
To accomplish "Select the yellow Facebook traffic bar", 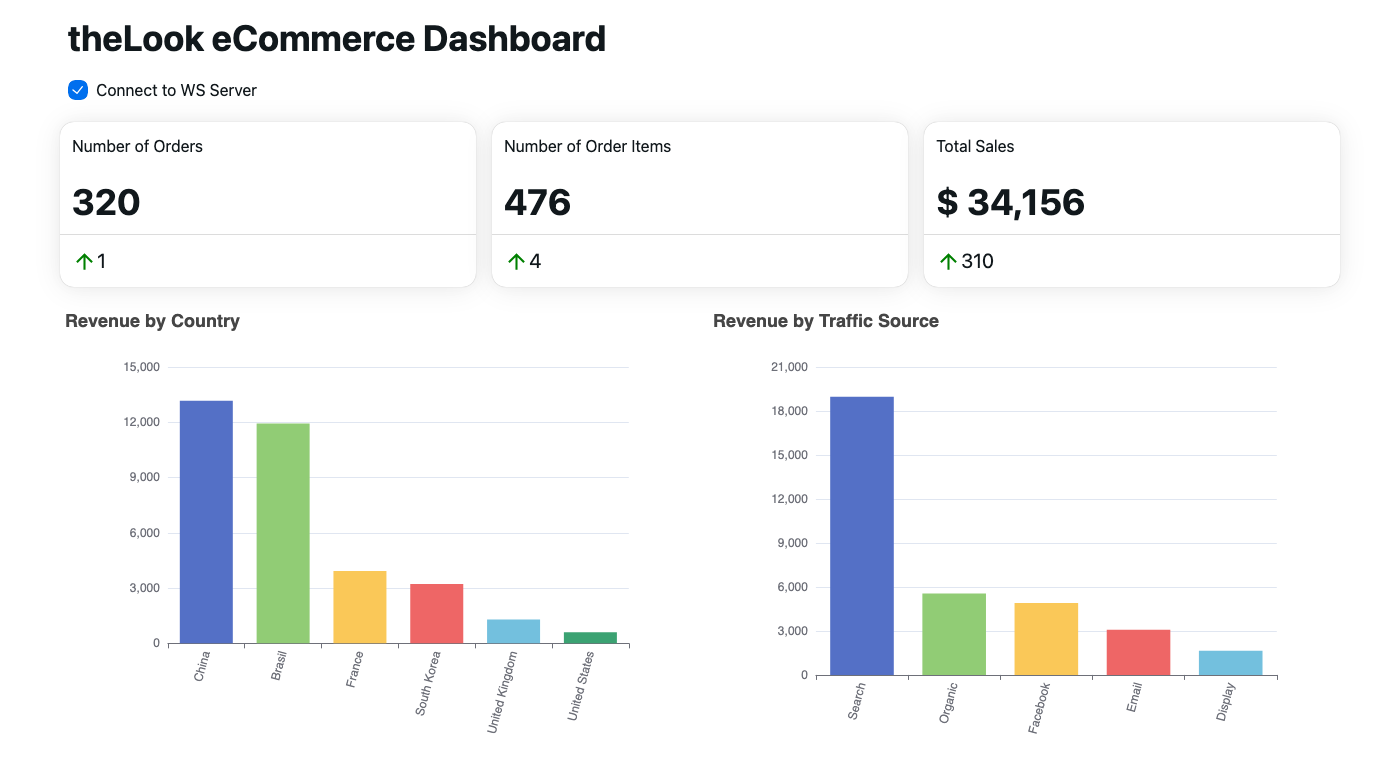I will click(x=1046, y=639).
